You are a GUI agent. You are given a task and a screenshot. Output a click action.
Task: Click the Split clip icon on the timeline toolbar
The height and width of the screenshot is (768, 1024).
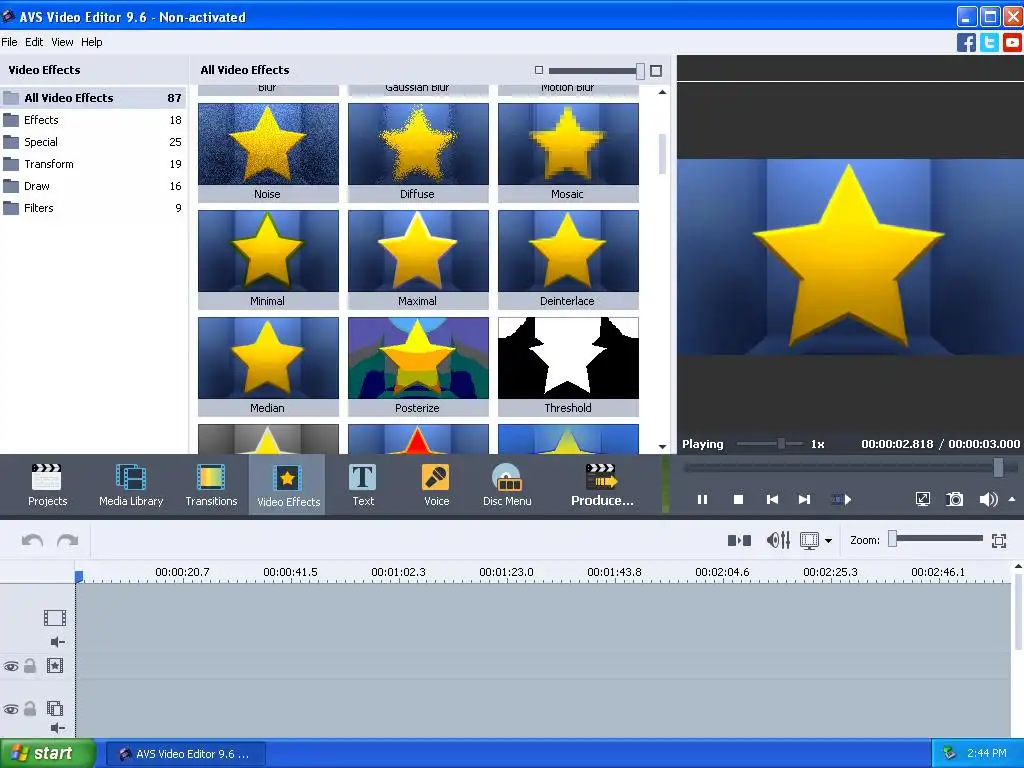click(739, 540)
